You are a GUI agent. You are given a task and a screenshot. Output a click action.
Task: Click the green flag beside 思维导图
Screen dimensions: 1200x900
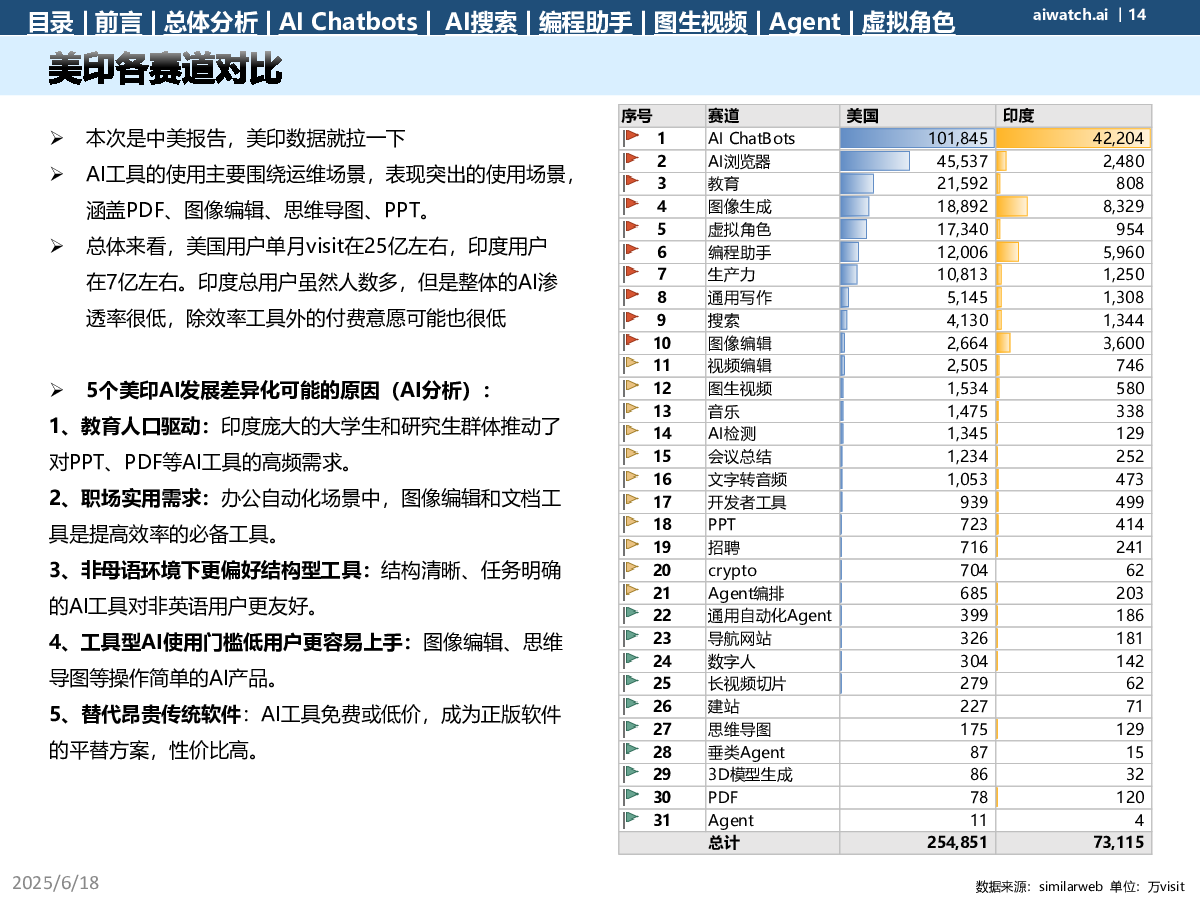(x=631, y=729)
